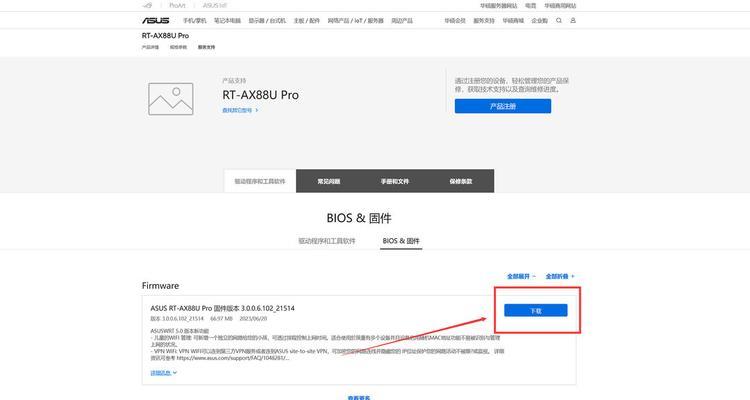The width and height of the screenshot is (750, 400).
Task: Expand all firmware entries with 全部展开
Action: coord(521,277)
